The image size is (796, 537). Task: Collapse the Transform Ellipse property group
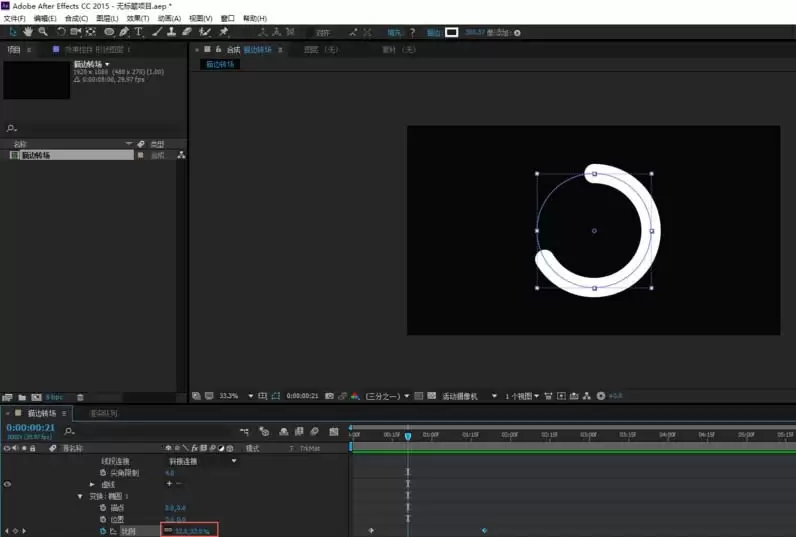click(80, 496)
